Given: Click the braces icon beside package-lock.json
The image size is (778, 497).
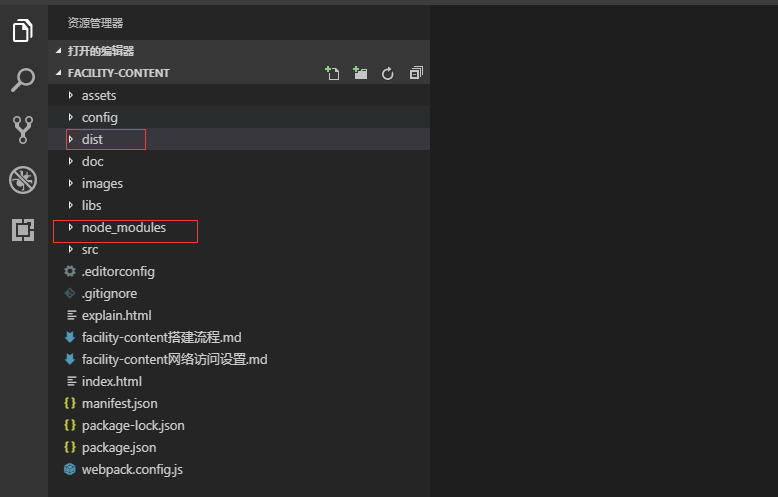Looking at the screenshot, I should (70, 425).
